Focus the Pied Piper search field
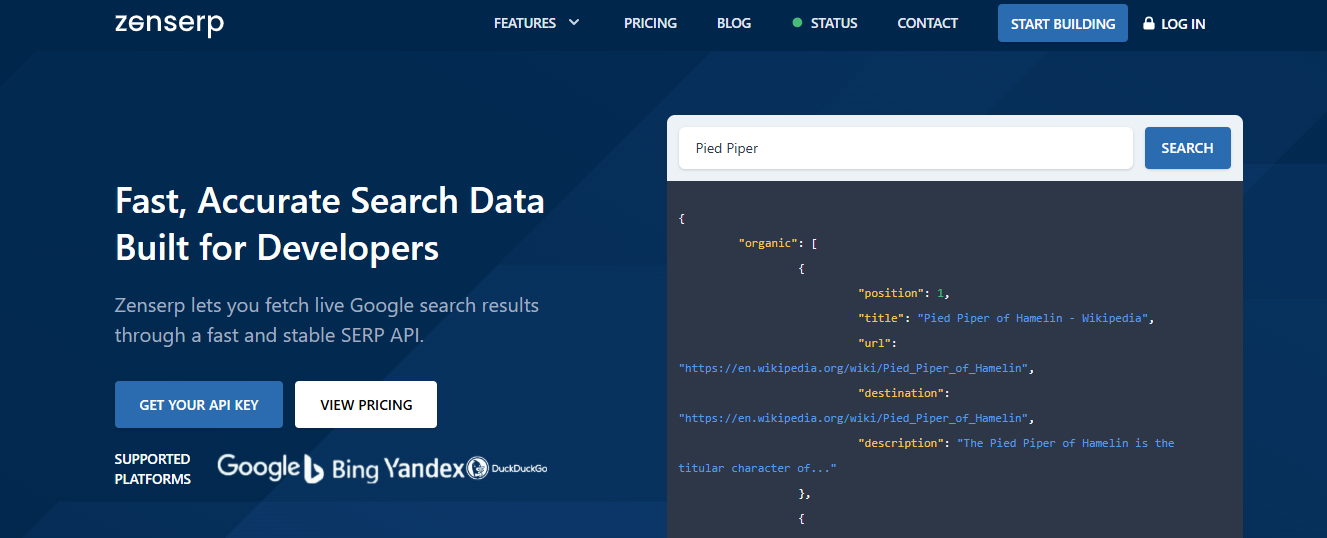Screen dimensions: 1327x538 (x=905, y=148)
